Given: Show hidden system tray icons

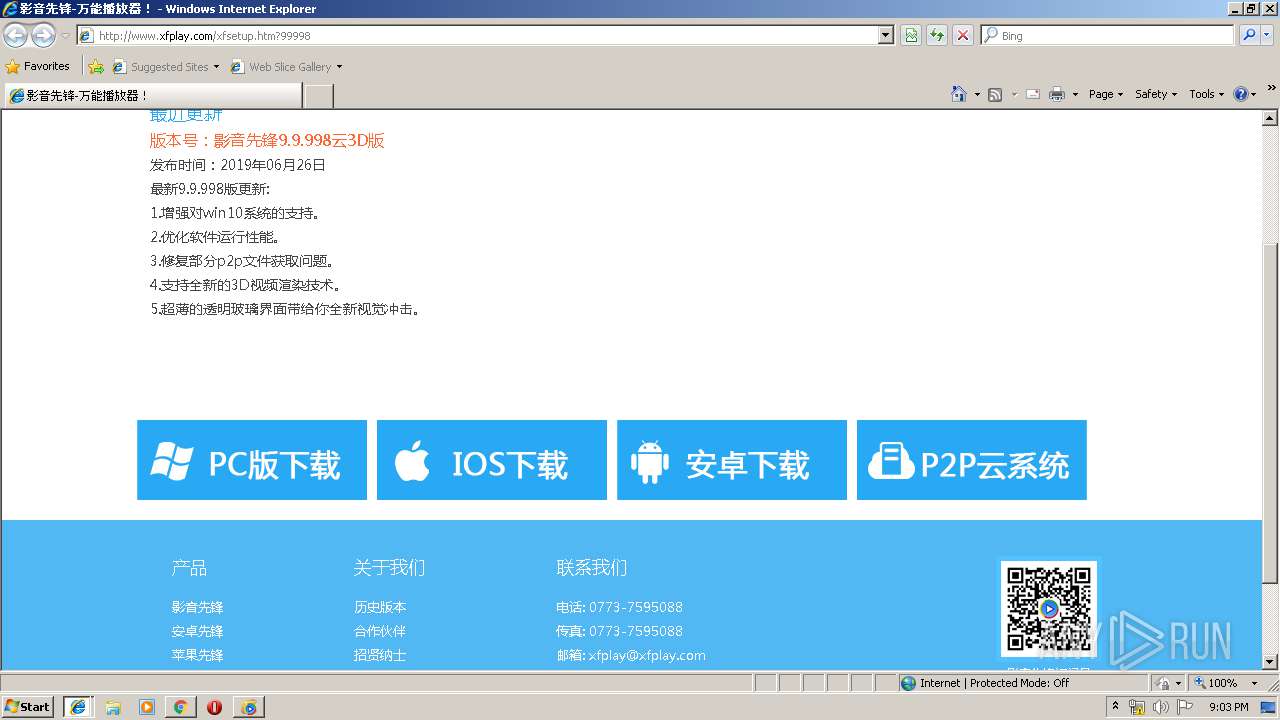Looking at the screenshot, I should [x=1116, y=707].
